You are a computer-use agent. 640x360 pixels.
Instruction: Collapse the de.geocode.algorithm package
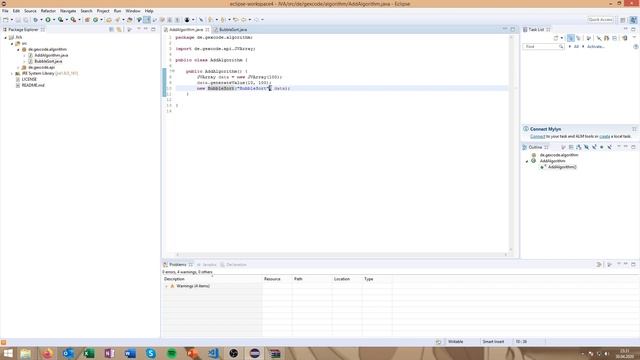click(18, 49)
